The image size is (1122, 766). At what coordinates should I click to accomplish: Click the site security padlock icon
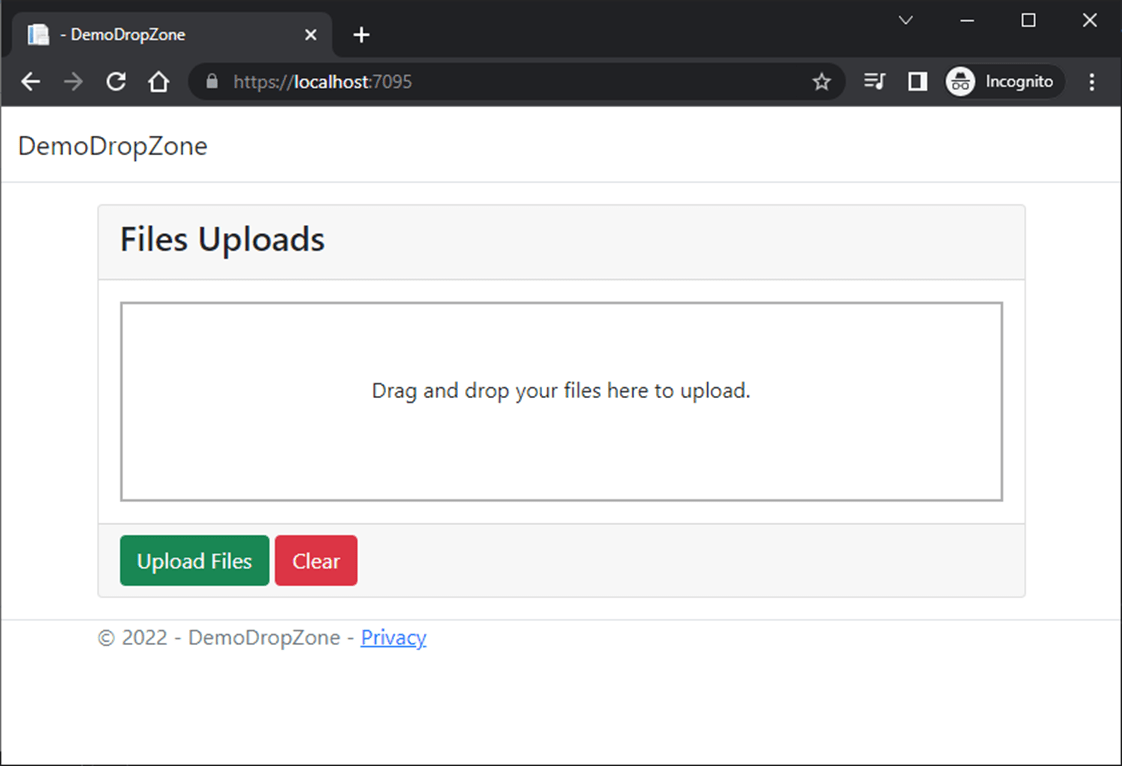tap(211, 81)
